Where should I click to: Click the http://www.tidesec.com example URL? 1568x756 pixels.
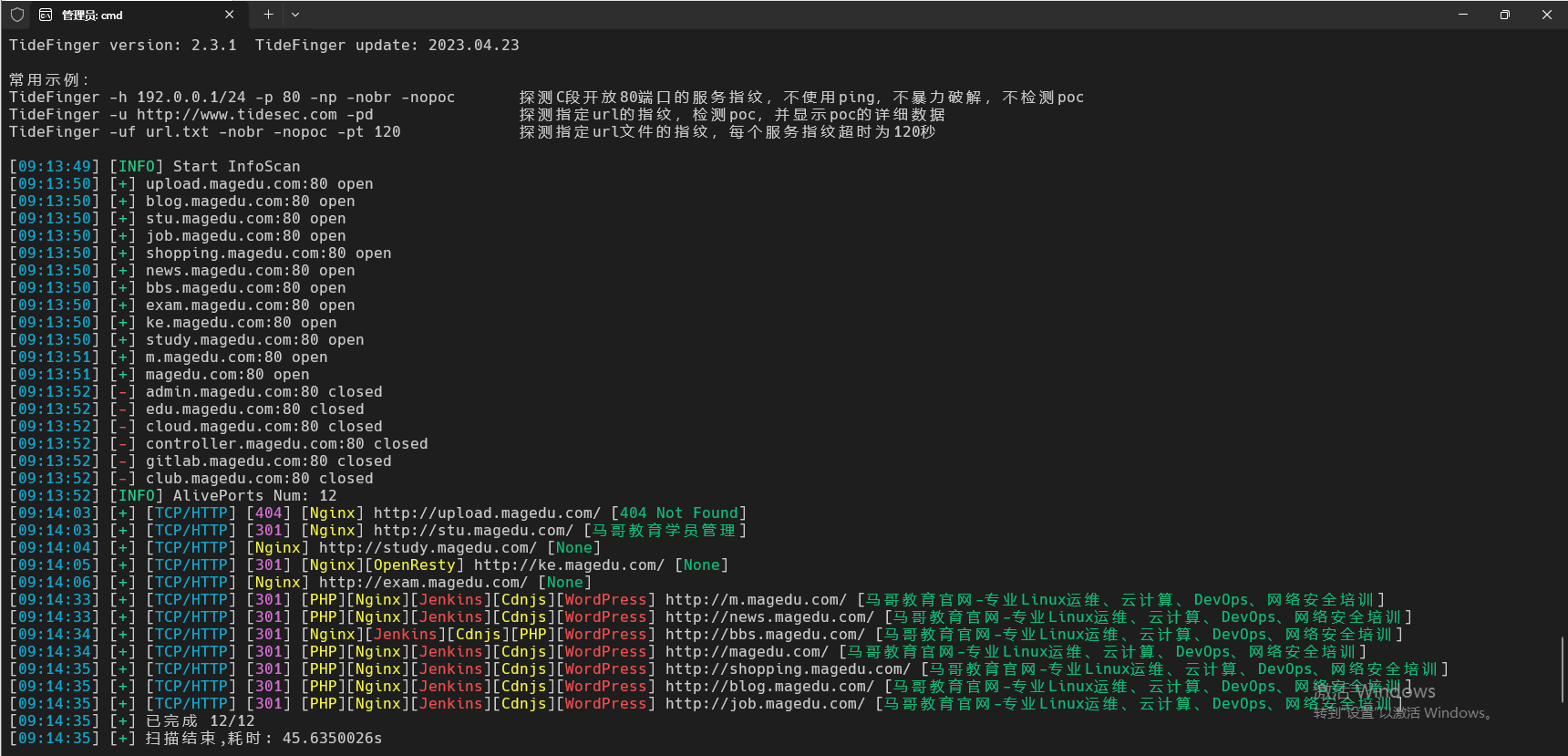236,115
